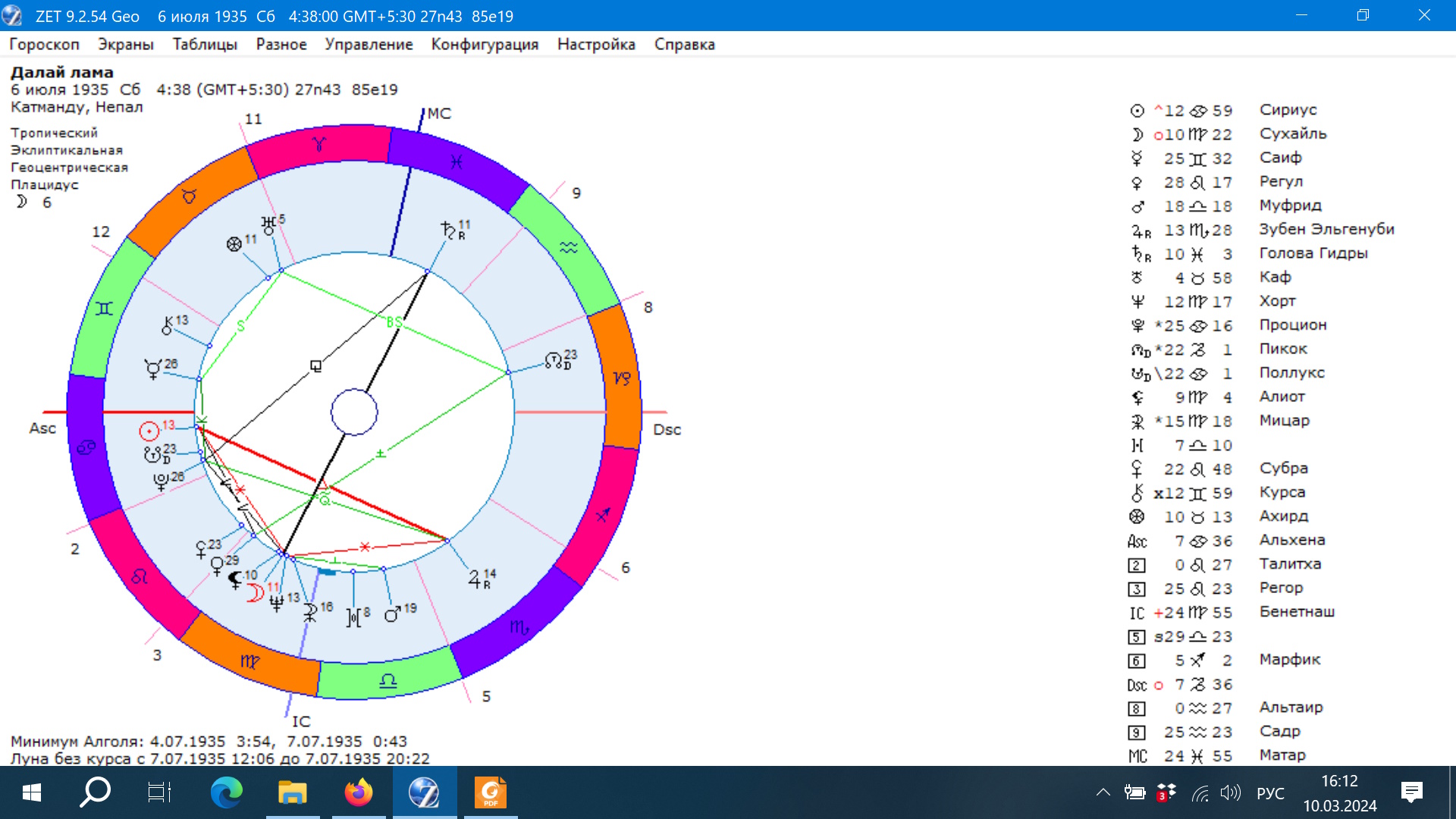
Task: Show hidden system tray icons
Action: click(1103, 792)
